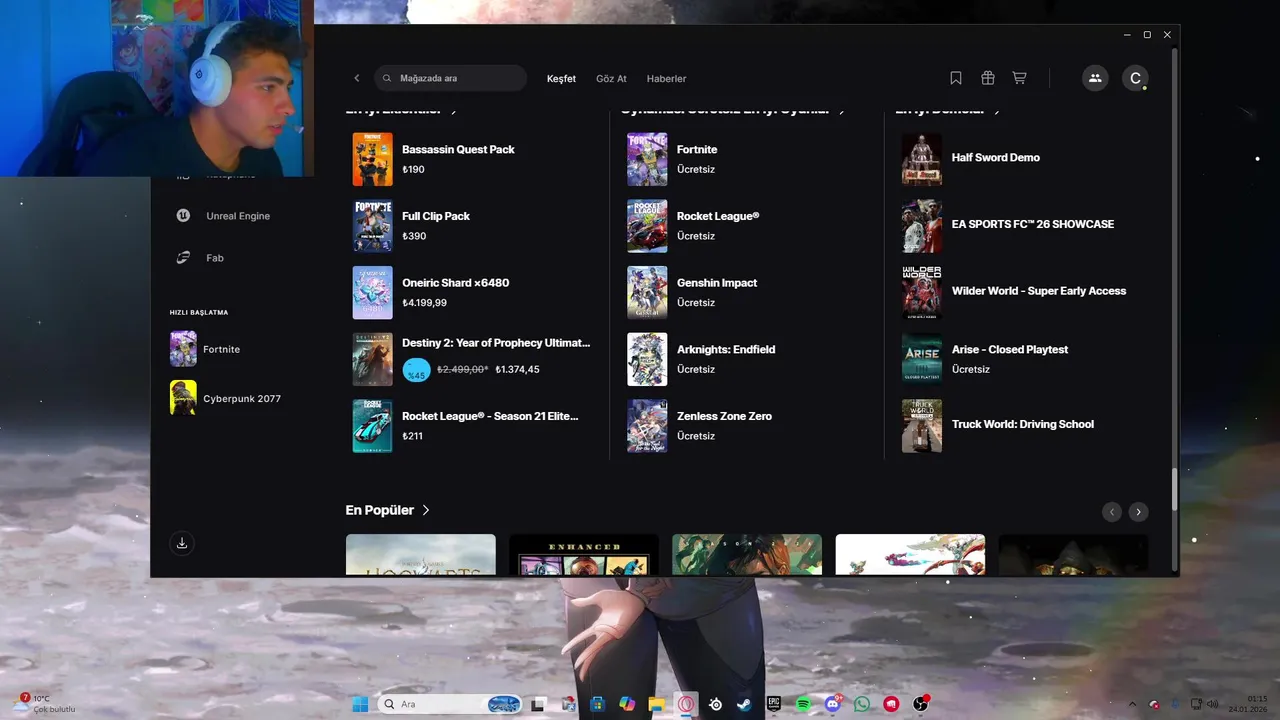Open WhatsApp from the taskbar
The height and width of the screenshot is (720, 1280).
pos(862,704)
